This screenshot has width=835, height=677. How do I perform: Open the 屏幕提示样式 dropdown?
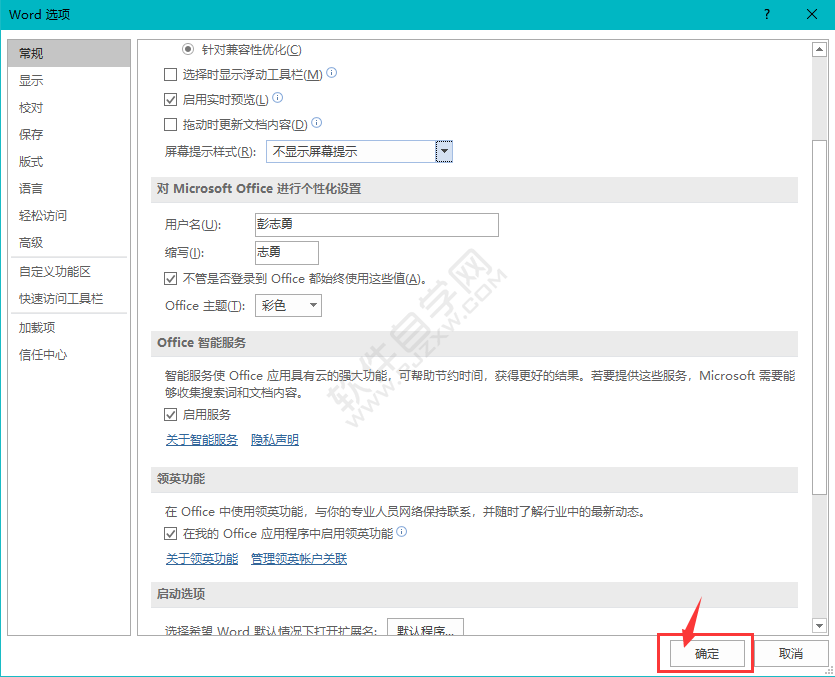(444, 150)
